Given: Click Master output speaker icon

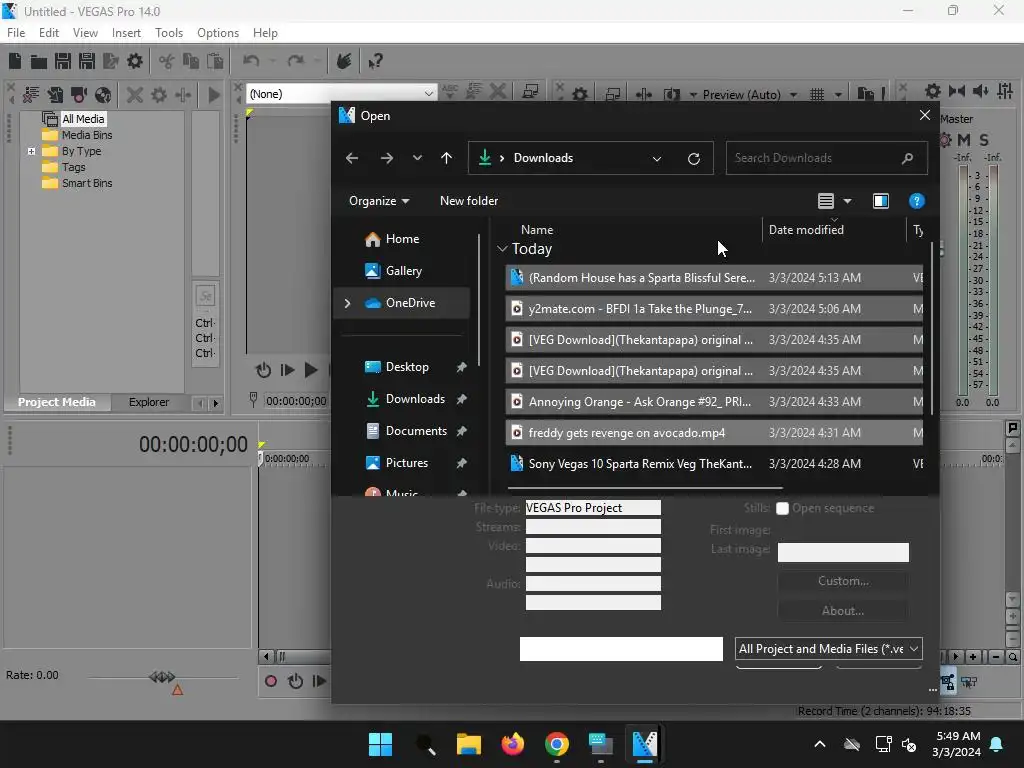Looking at the screenshot, I should pyautogui.click(x=980, y=91).
